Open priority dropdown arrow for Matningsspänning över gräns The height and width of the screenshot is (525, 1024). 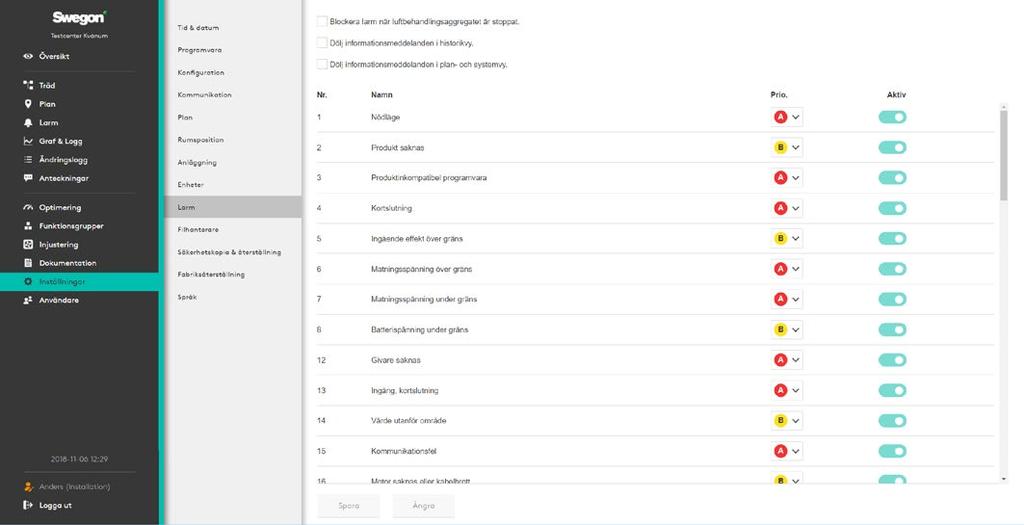tap(795, 269)
